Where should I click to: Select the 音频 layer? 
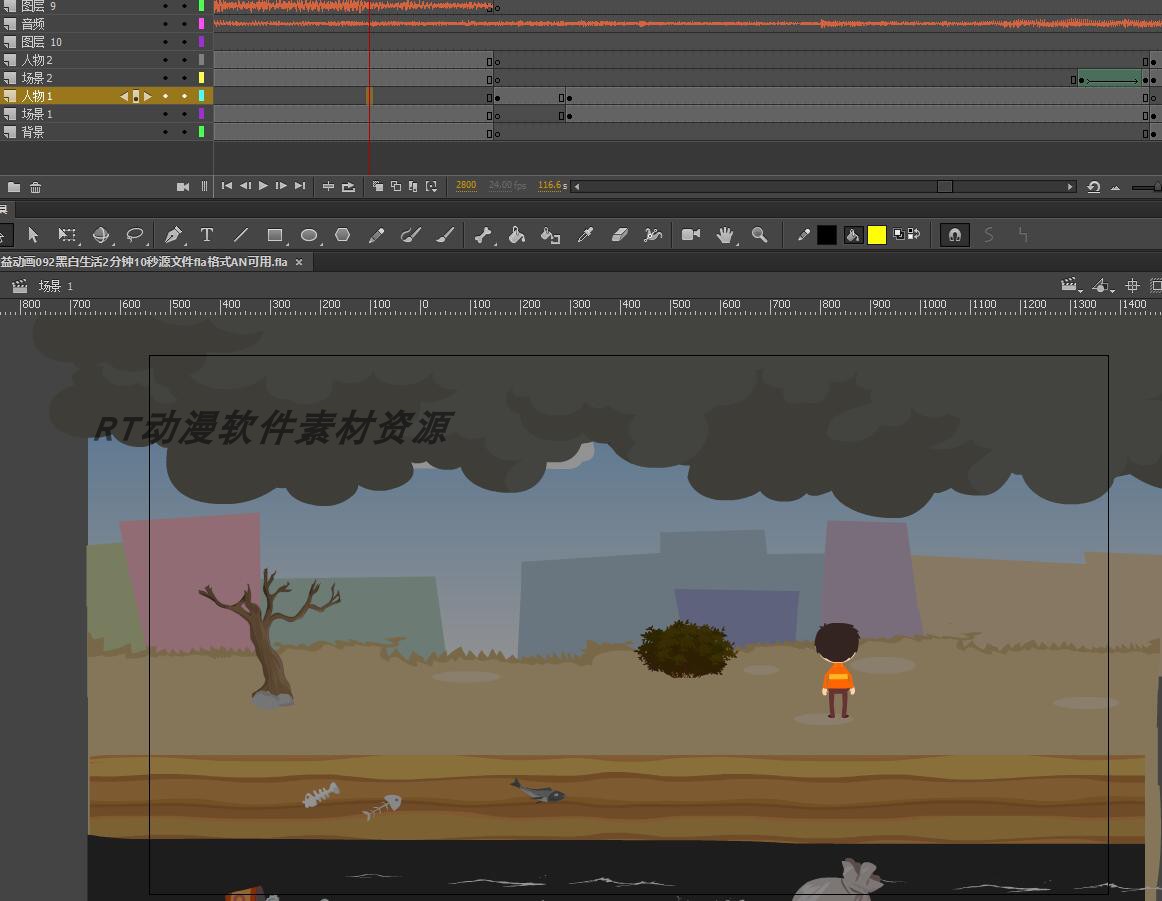pos(107,24)
